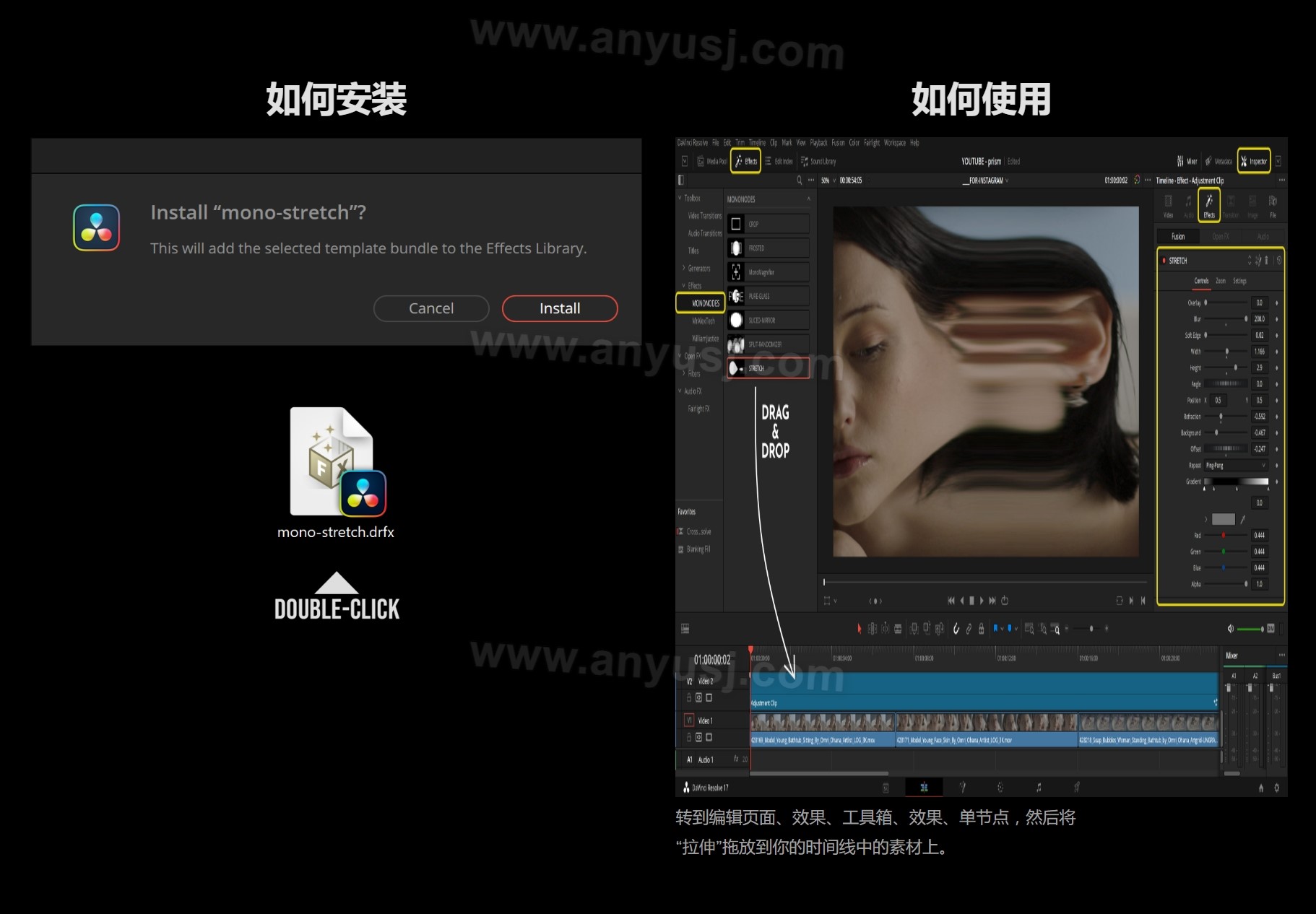
Task: Open the Settings tab of STRETCH
Action: point(1239,281)
